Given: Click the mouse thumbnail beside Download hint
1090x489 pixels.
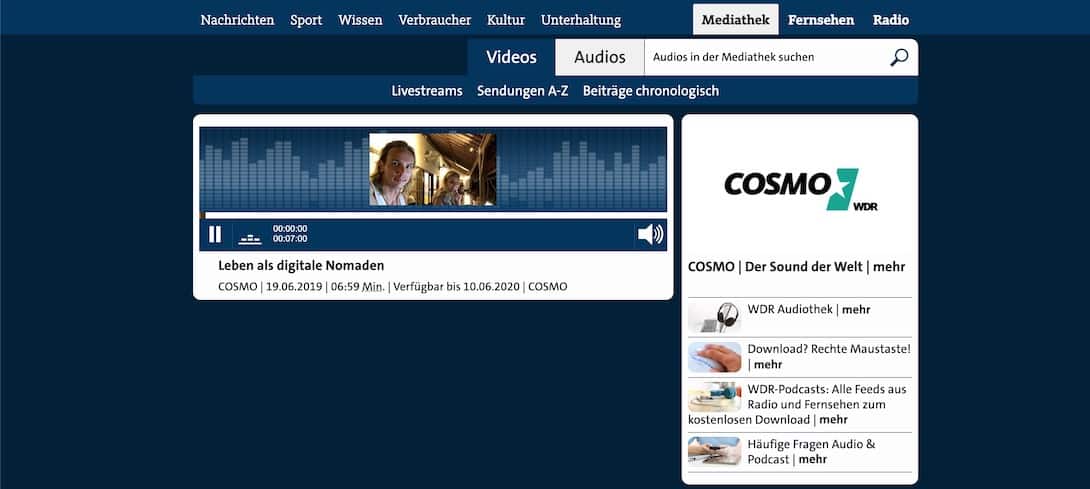Looking at the screenshot, I should pos(714,358).
